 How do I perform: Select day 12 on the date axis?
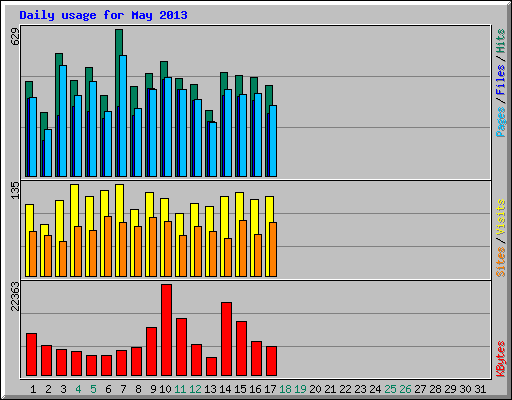coord(195,389)
